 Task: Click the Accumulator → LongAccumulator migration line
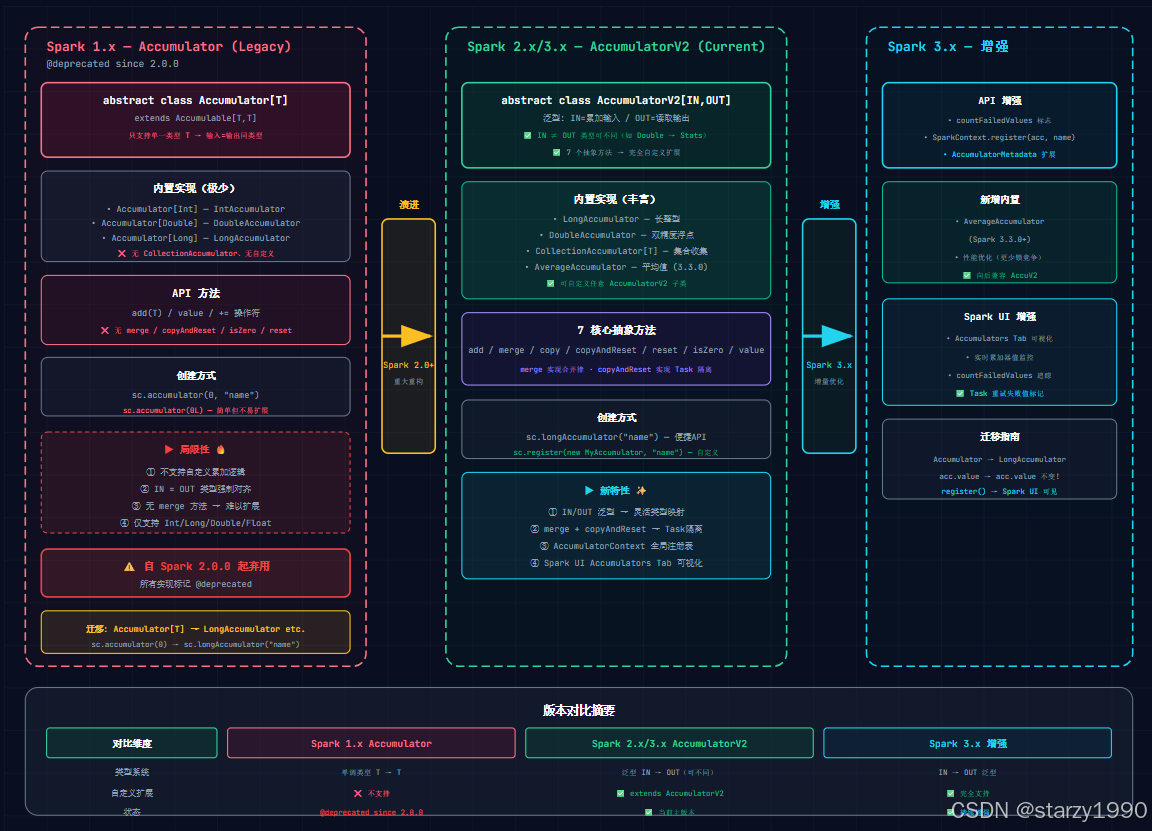pos(1000,459)
